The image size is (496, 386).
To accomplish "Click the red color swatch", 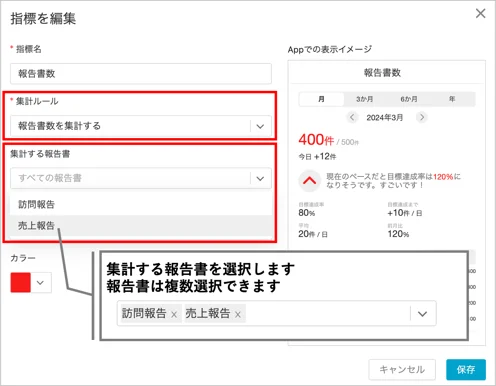I will tap(21, 283).
